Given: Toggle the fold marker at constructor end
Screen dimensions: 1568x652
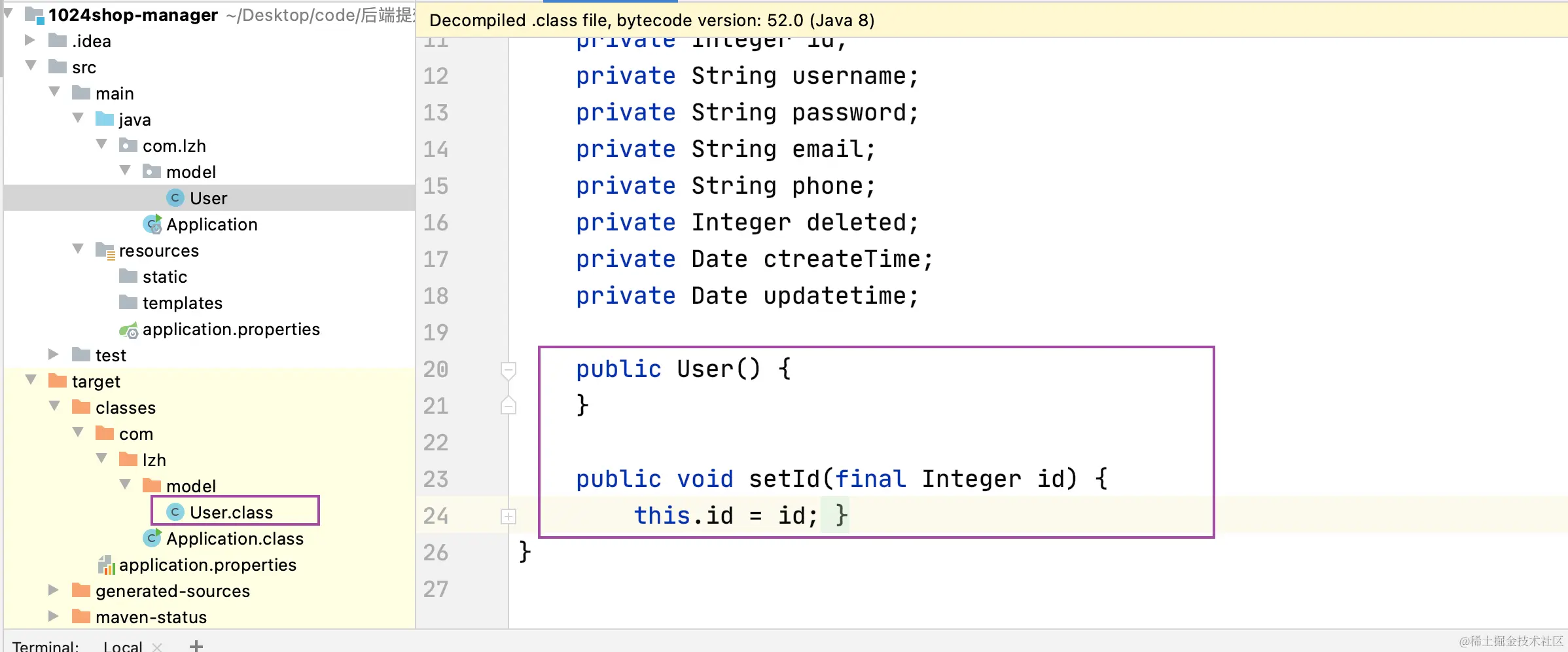Looking at the screenshot, I should tap(508, 406).
